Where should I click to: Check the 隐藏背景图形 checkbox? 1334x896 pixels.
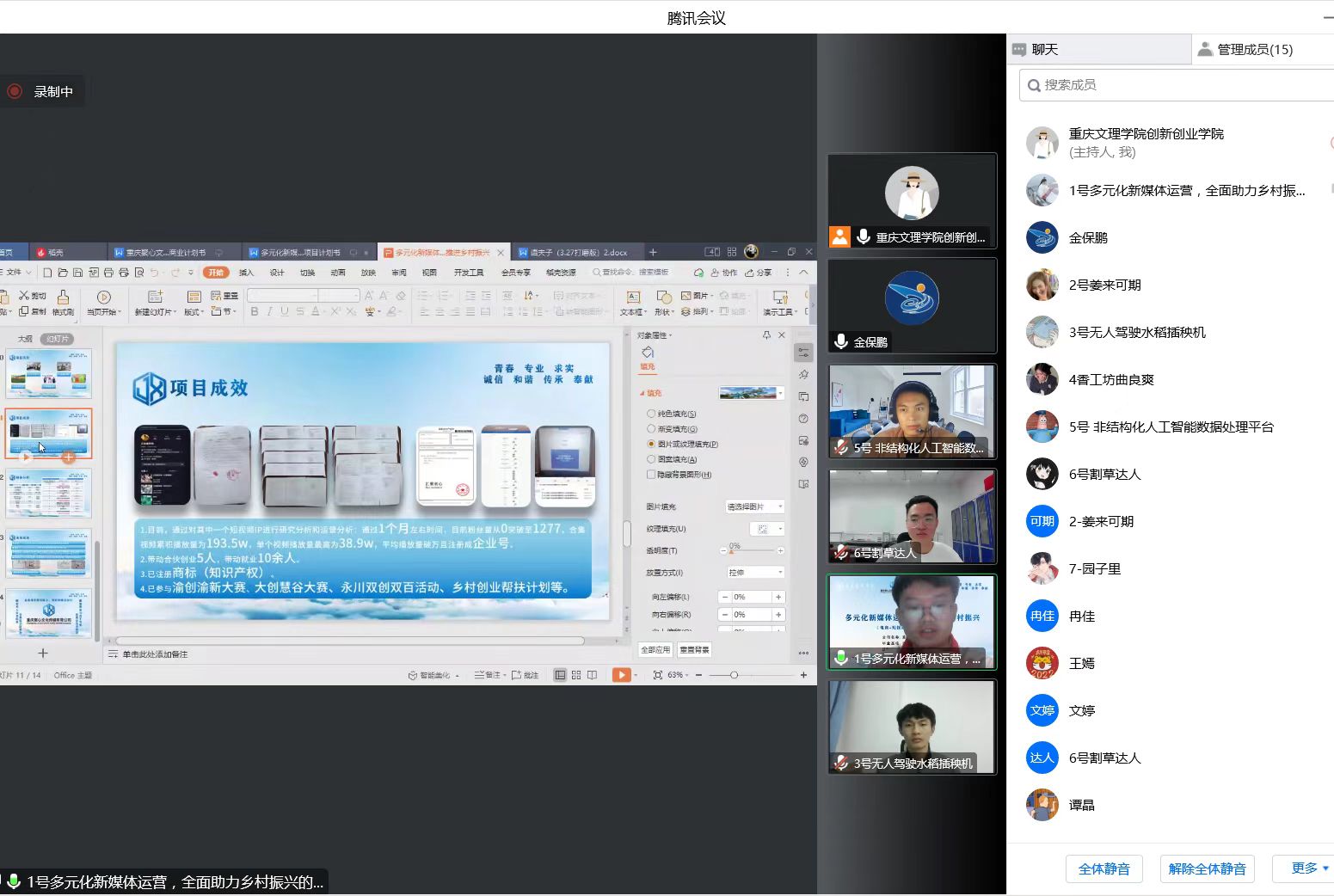coord(651,475)
